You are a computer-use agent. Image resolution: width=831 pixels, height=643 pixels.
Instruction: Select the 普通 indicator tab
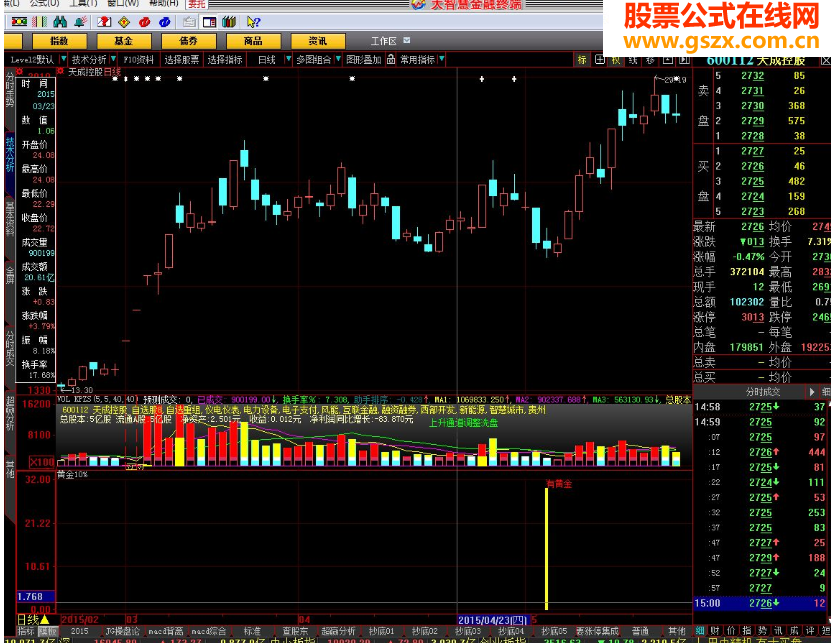click(x=640, y=631)
